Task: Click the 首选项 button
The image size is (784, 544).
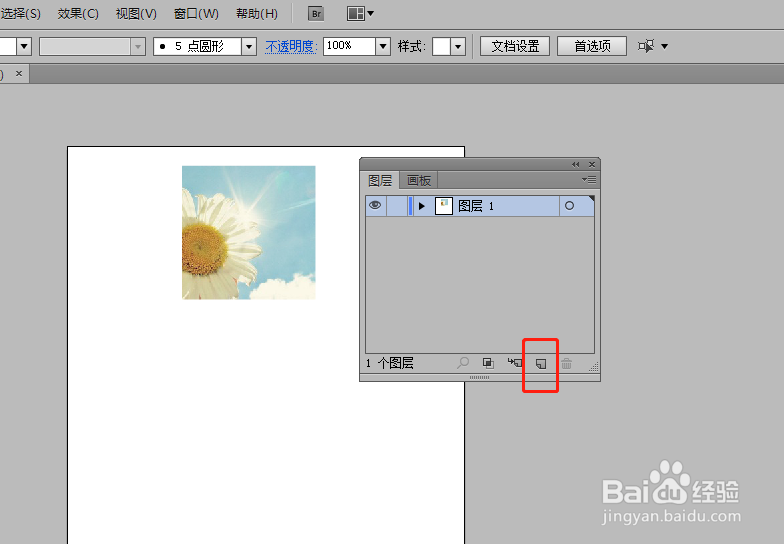Action: pos(592,46)
